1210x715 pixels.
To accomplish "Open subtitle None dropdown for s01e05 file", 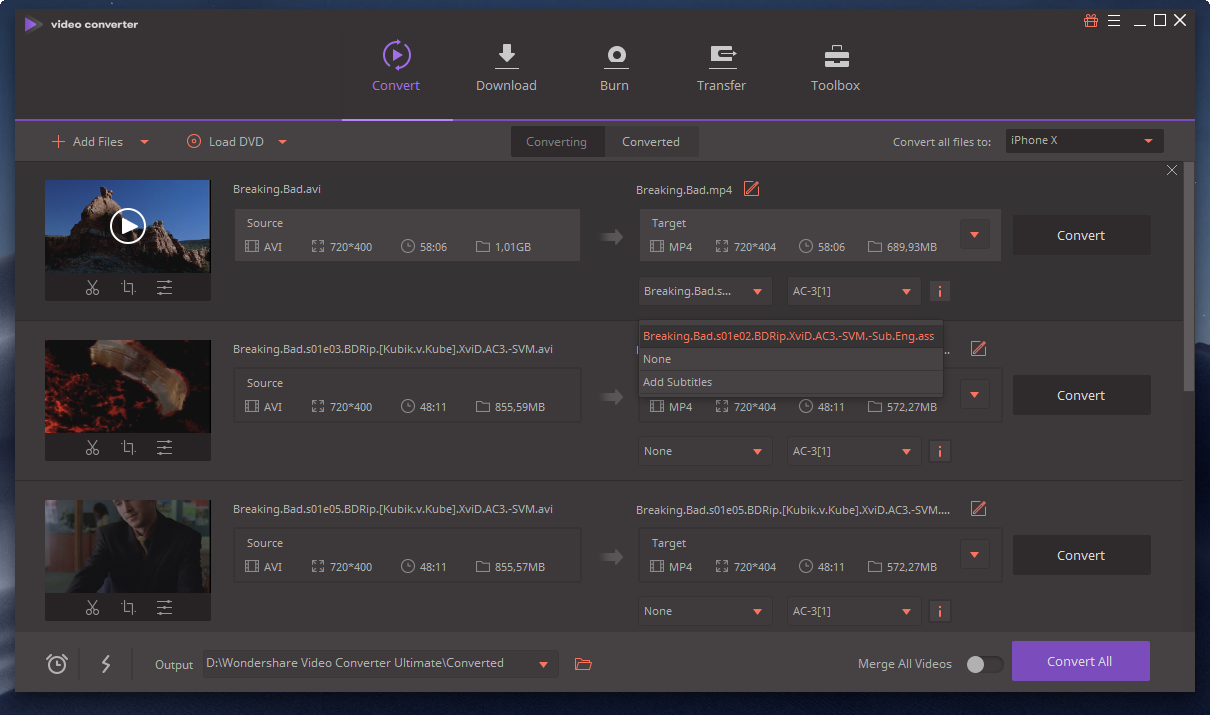I will (x=705, y=612).
